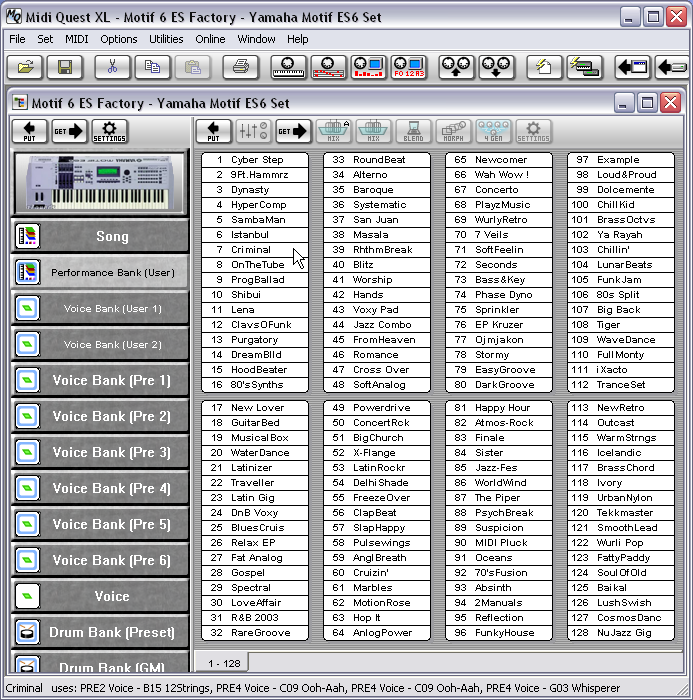Select performance 7 Criminal
Image resolution: width=693 pixels, height=700 pixels.
(255, 250)
